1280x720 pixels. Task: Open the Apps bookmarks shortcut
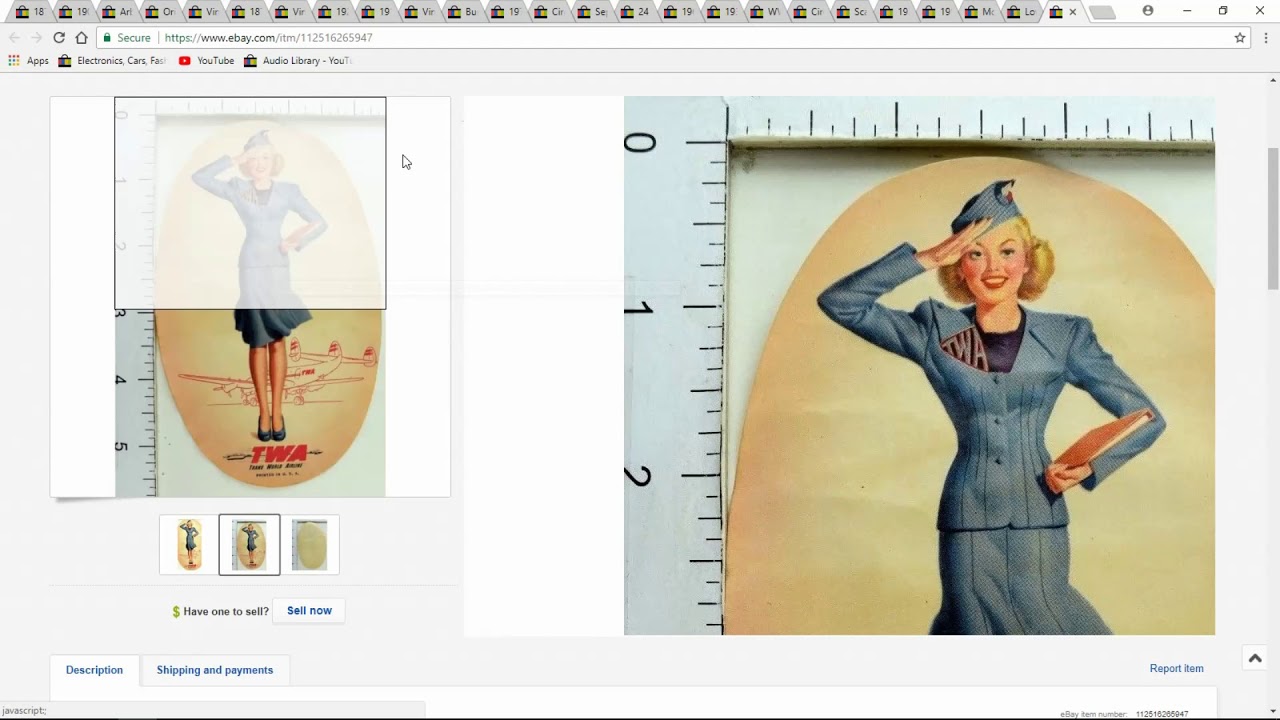click(x=28, y=61)
